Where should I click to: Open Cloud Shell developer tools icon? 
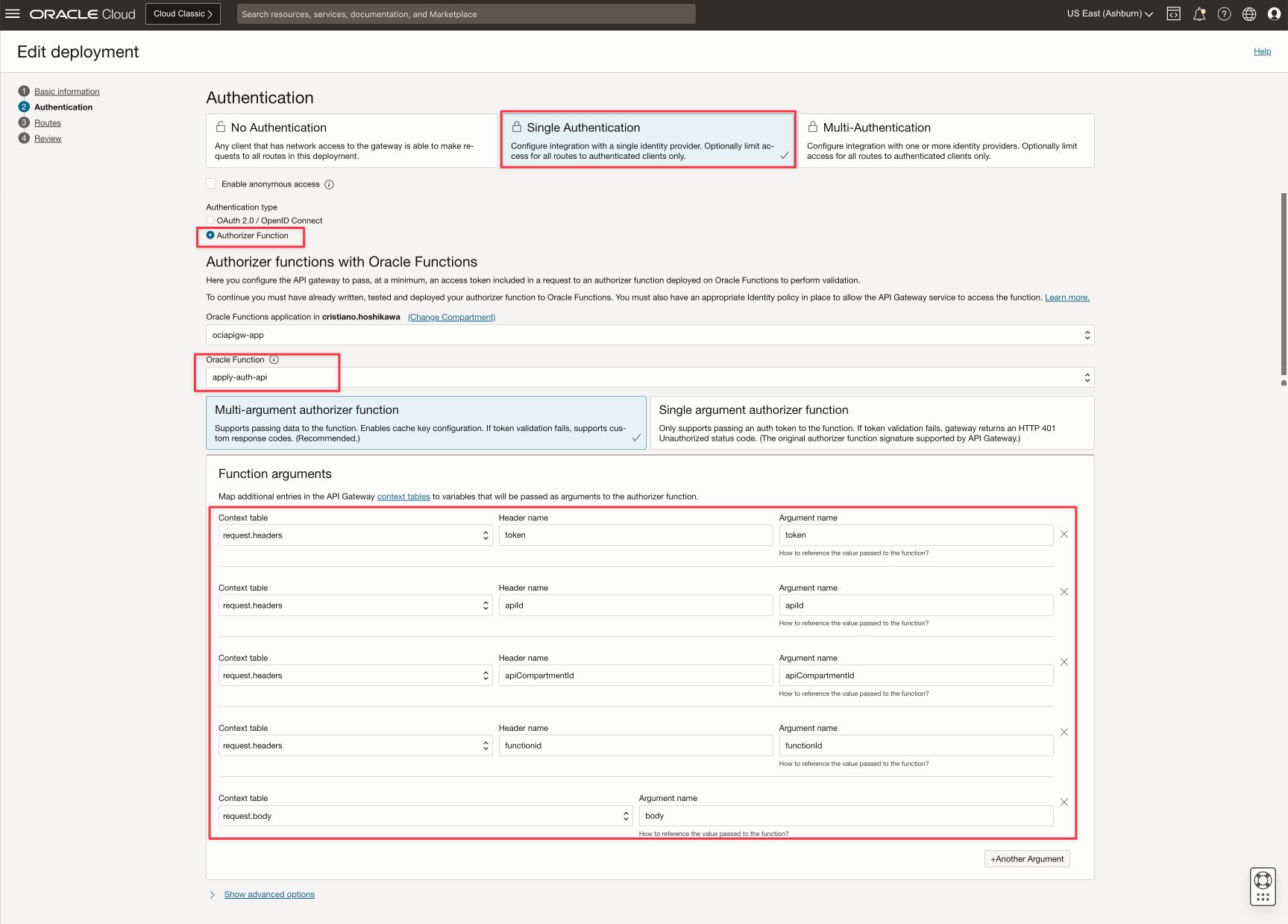tap(1173, 14)
